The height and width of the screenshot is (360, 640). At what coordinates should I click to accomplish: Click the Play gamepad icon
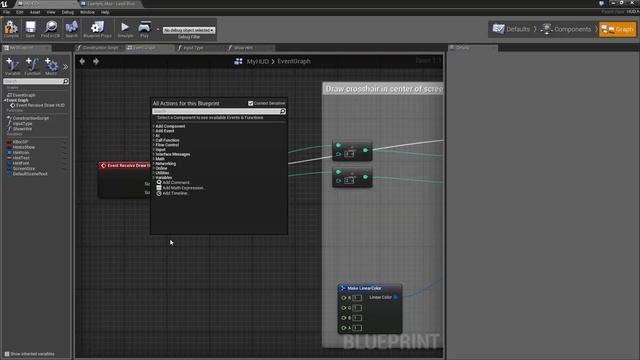click(144, 28)
